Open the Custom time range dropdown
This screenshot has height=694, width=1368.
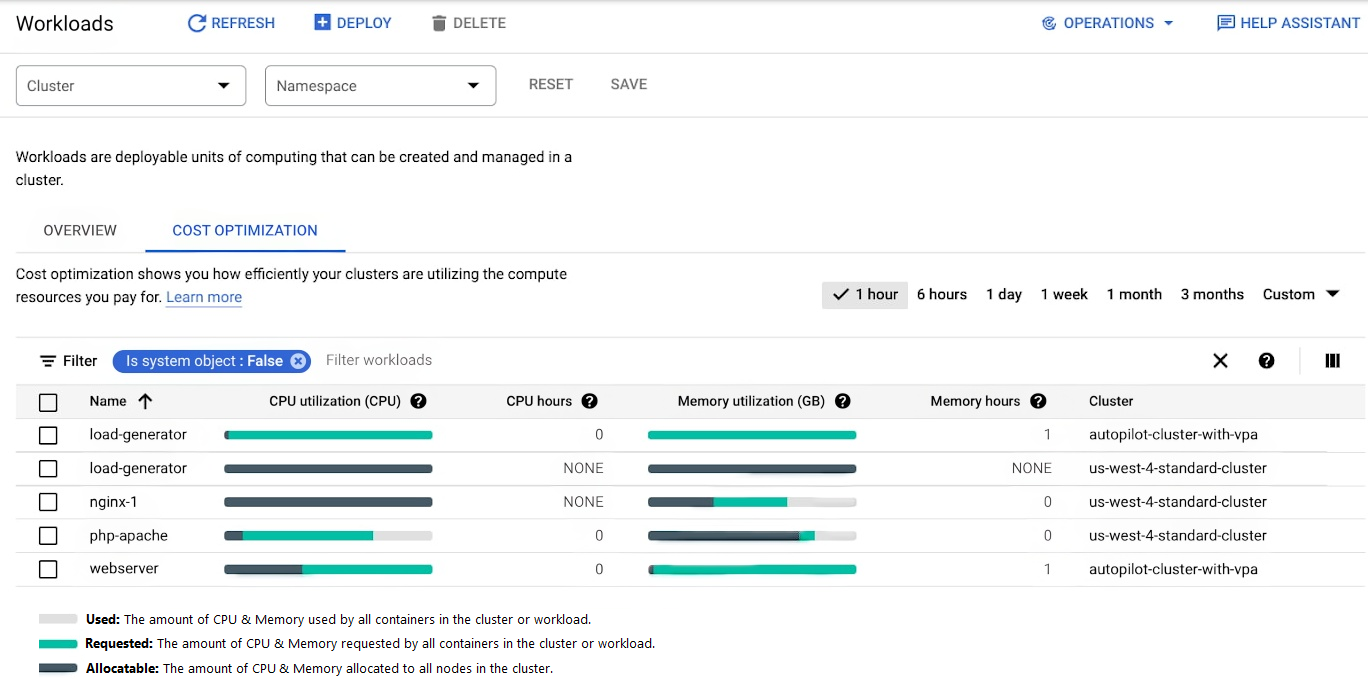[x=1300, y=294]
